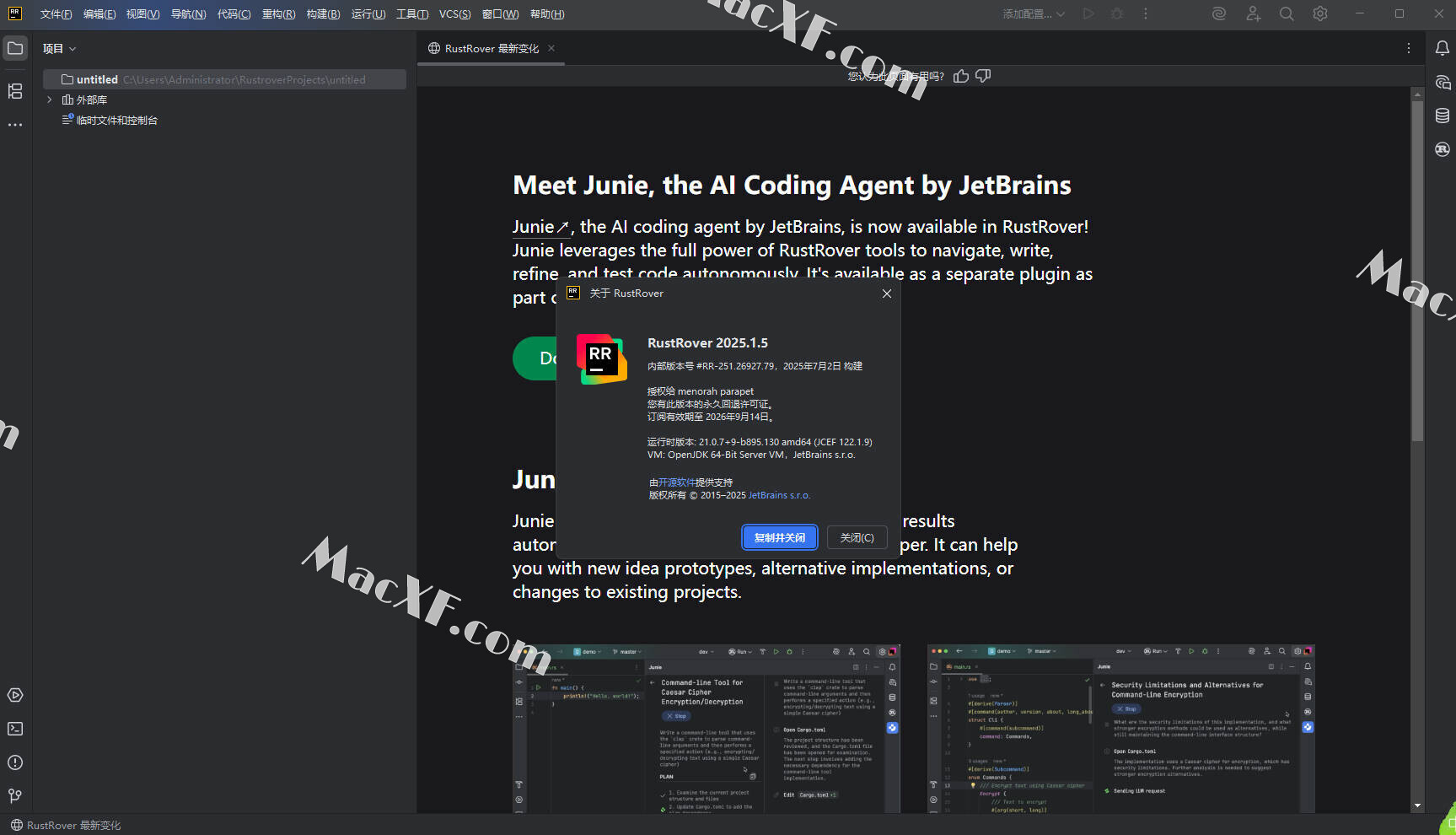The width and height of the screenshot is (1456, 835).
Task: Follow the JetBrains s.r.o. copyright link
Action: pos(779,495)
